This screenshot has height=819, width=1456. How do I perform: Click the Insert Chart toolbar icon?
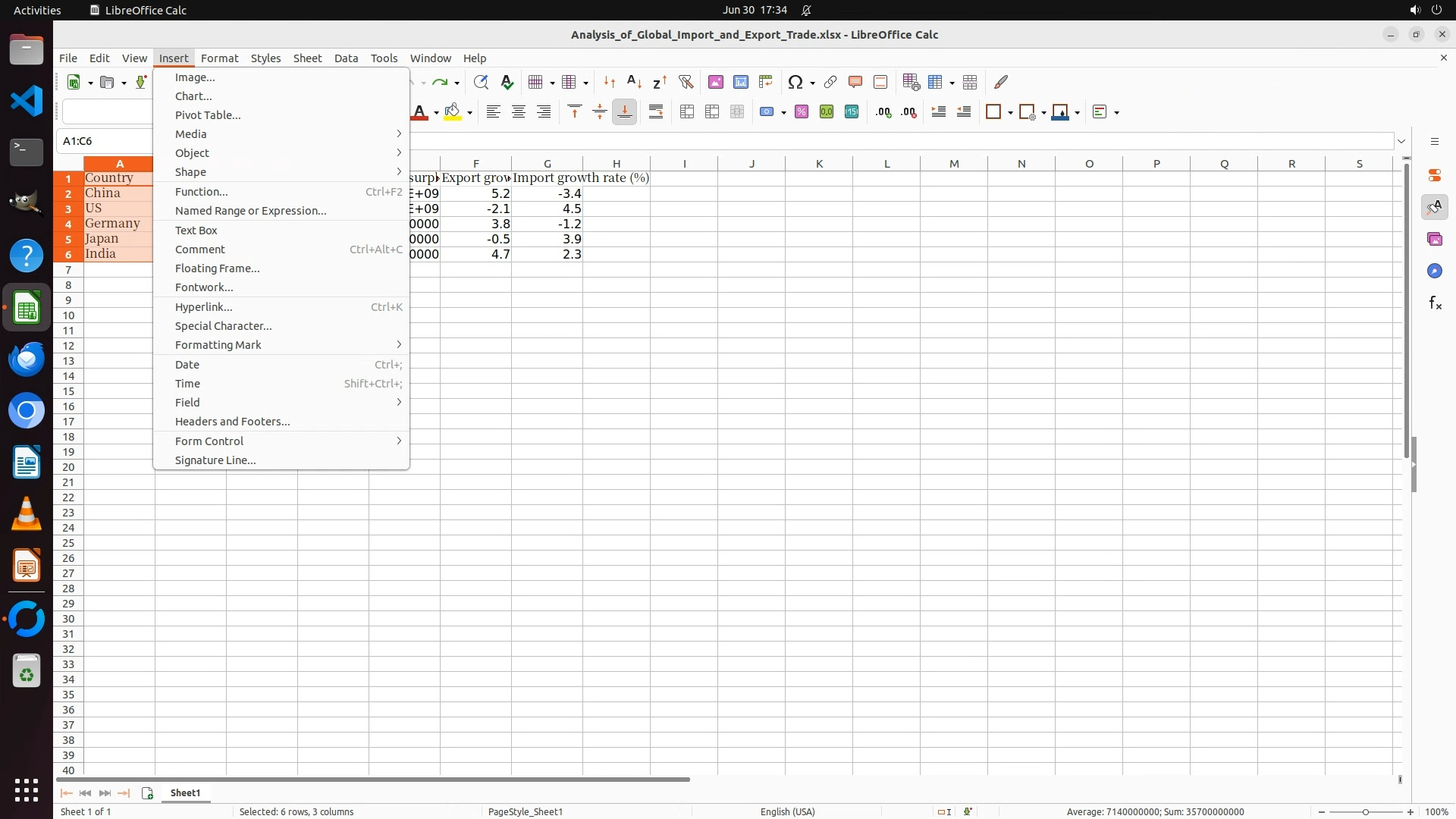click(x=741, y=82)
